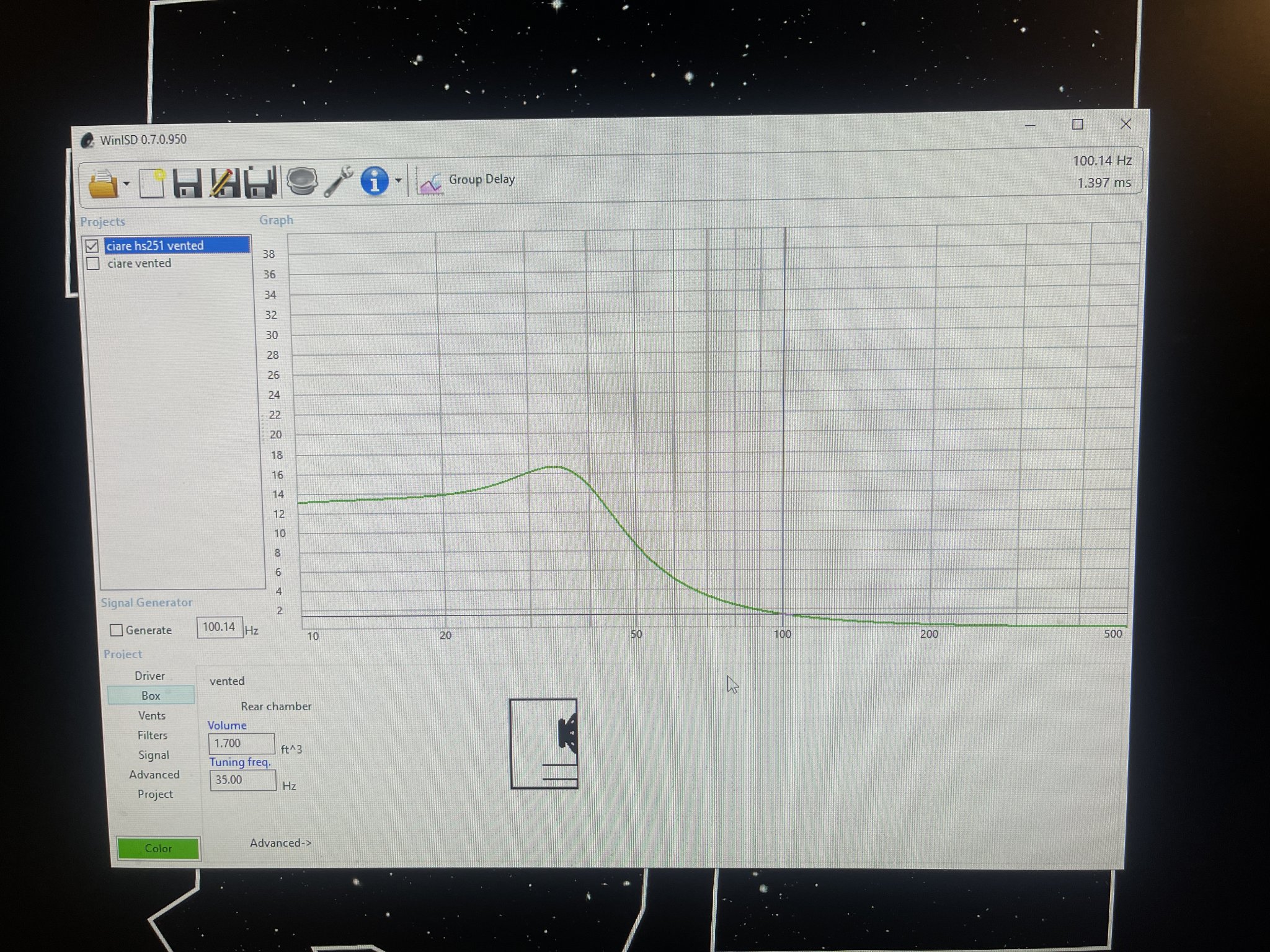Screen dimensions: 1270x952
Task: Click the vented box diagram thumbnail
Action: pyautogui.click(x=544, y=744)
